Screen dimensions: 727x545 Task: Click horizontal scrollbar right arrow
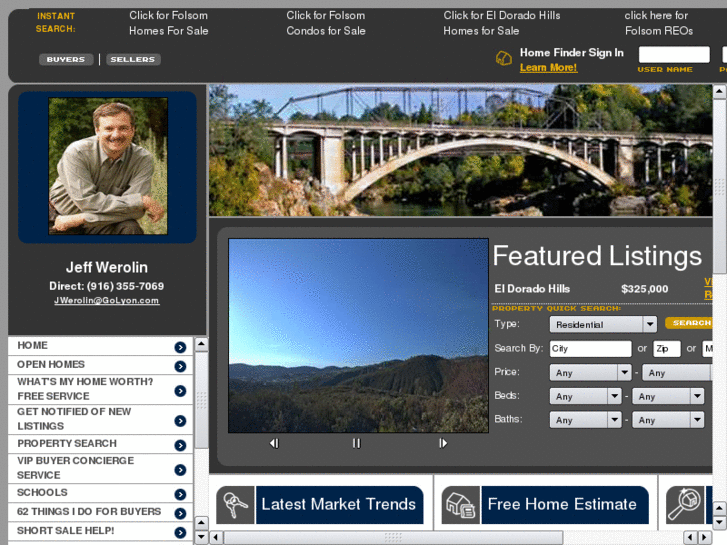coord(705,538)
